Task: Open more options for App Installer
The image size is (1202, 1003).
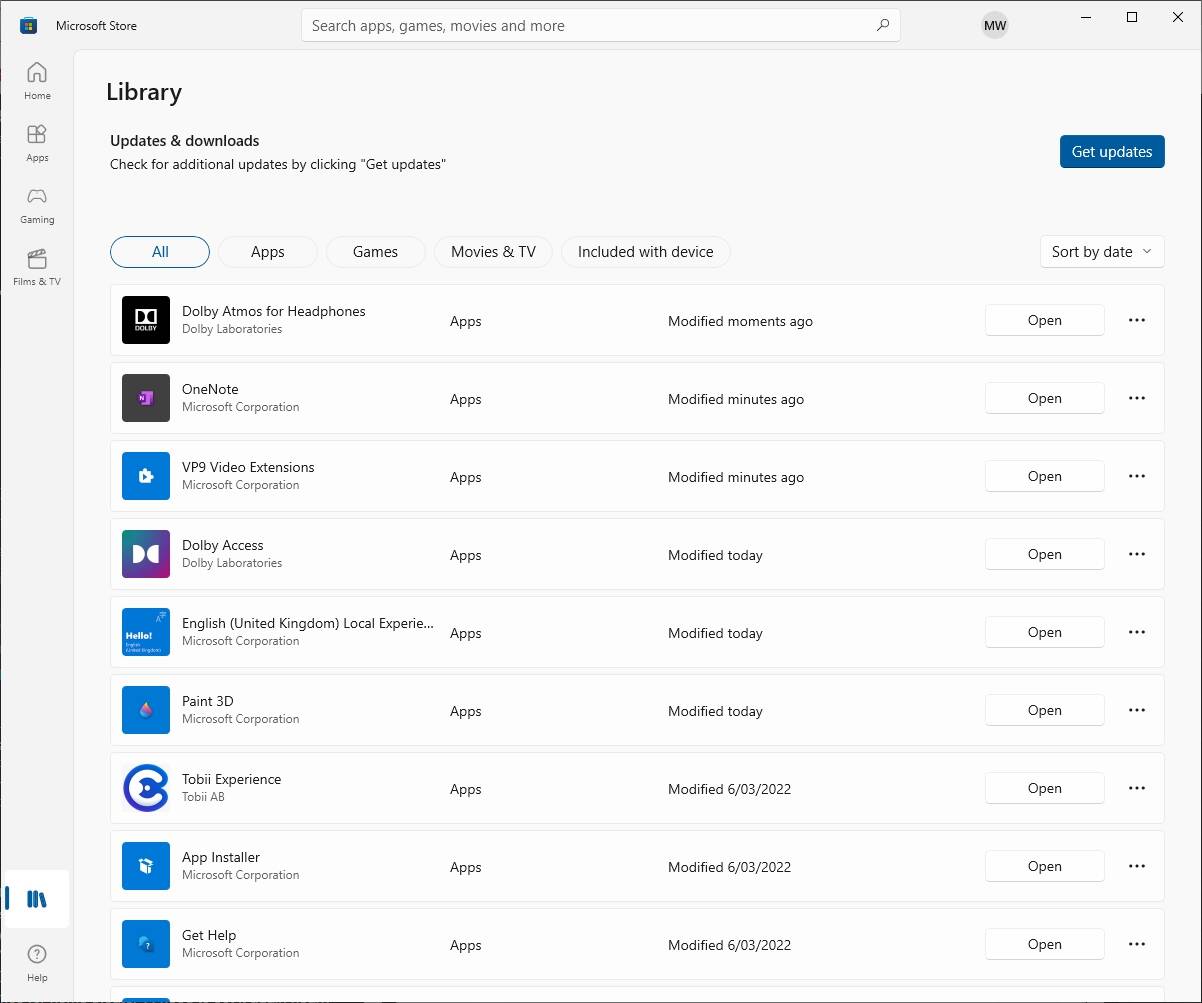Action: (x=1137, y=866)
